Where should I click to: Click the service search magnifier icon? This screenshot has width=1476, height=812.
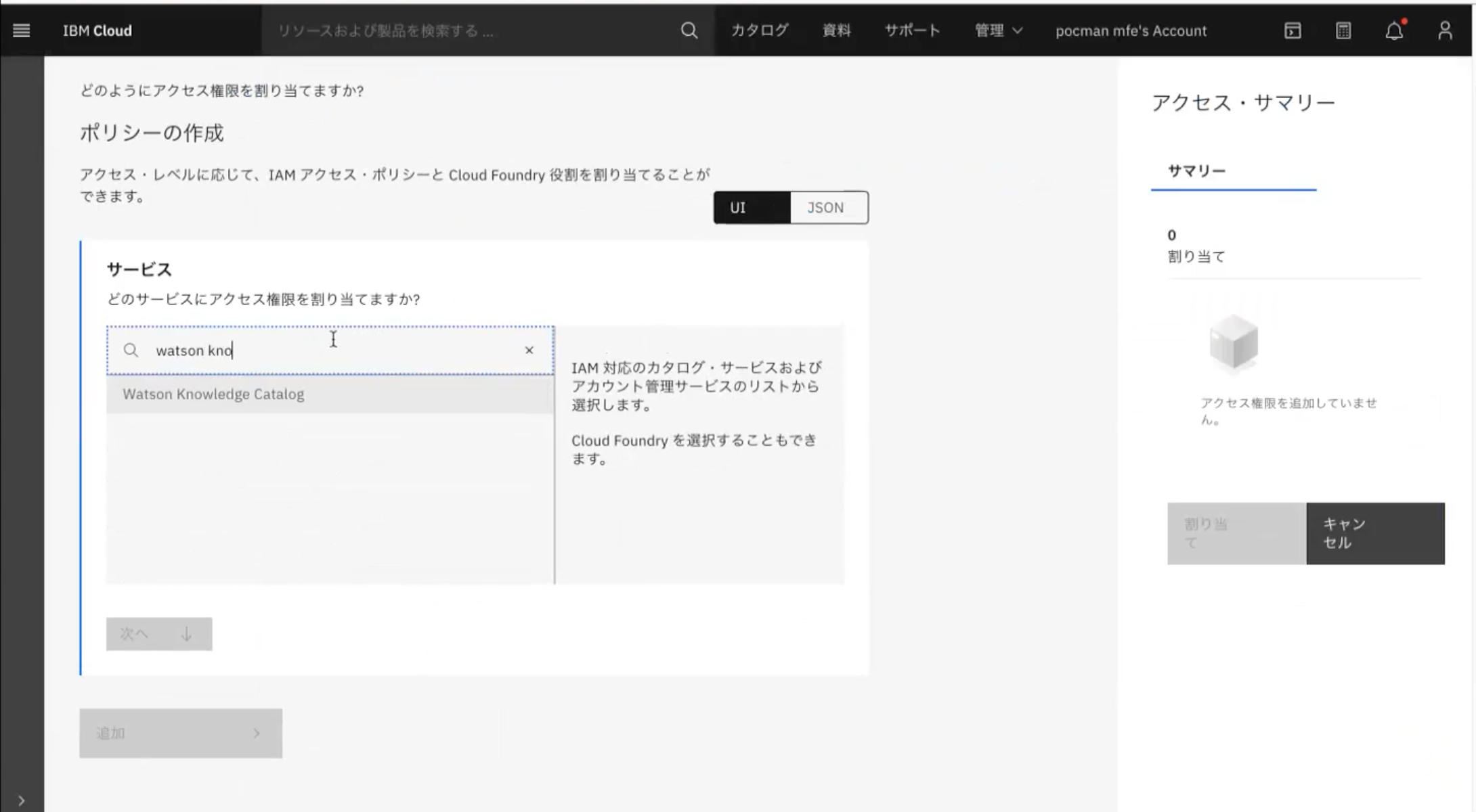pos(131,350)
